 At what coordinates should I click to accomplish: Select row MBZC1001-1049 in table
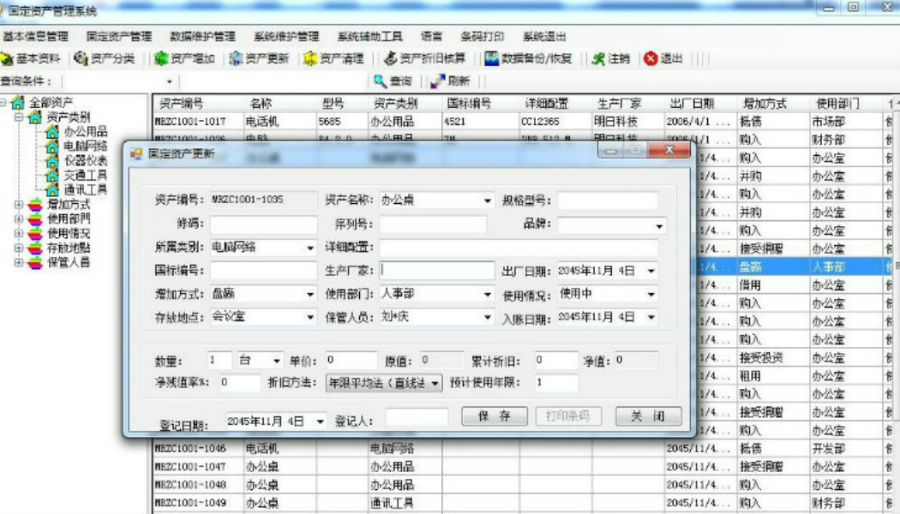point(517,503)
